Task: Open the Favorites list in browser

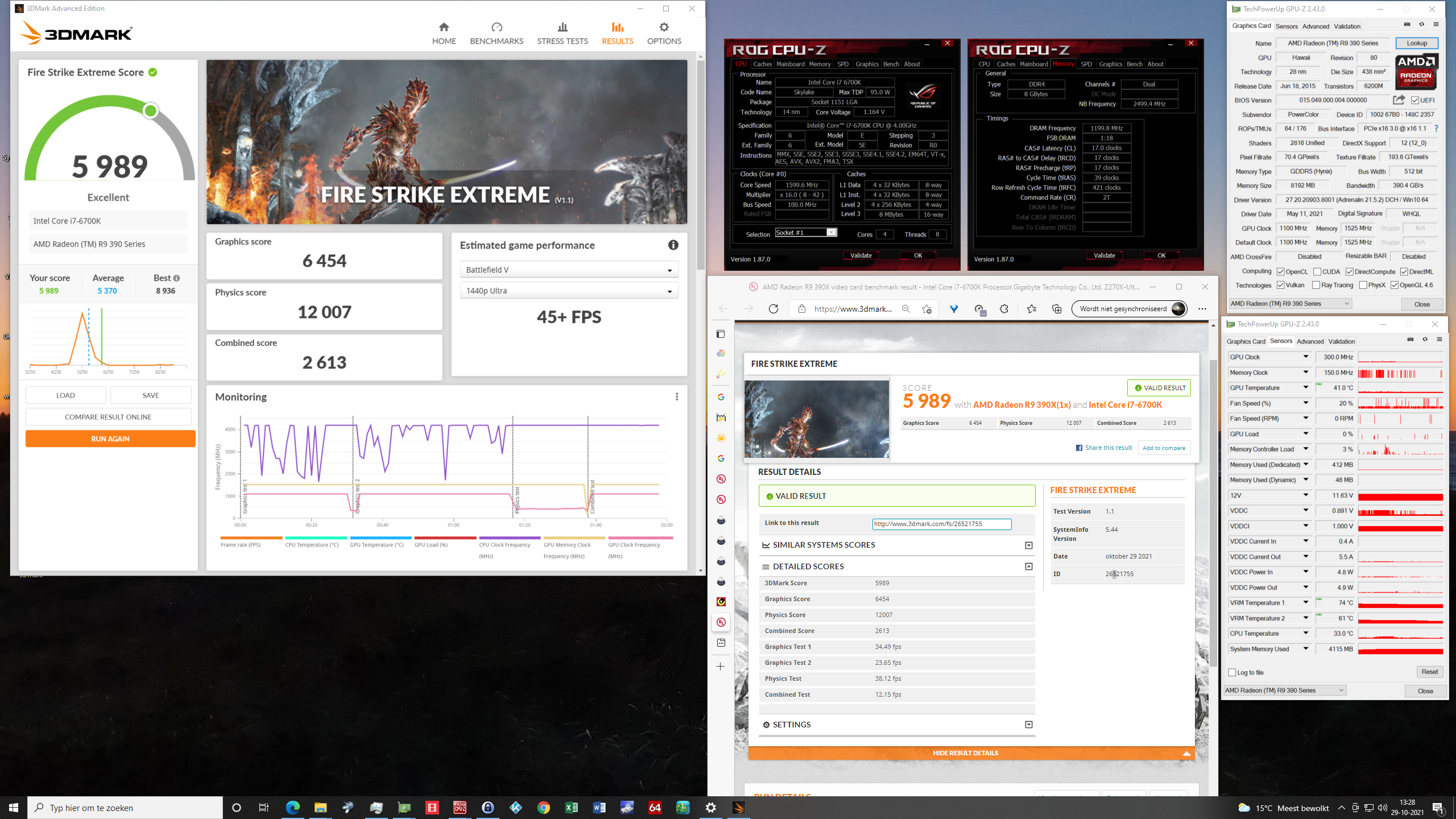Action: 1032,309
